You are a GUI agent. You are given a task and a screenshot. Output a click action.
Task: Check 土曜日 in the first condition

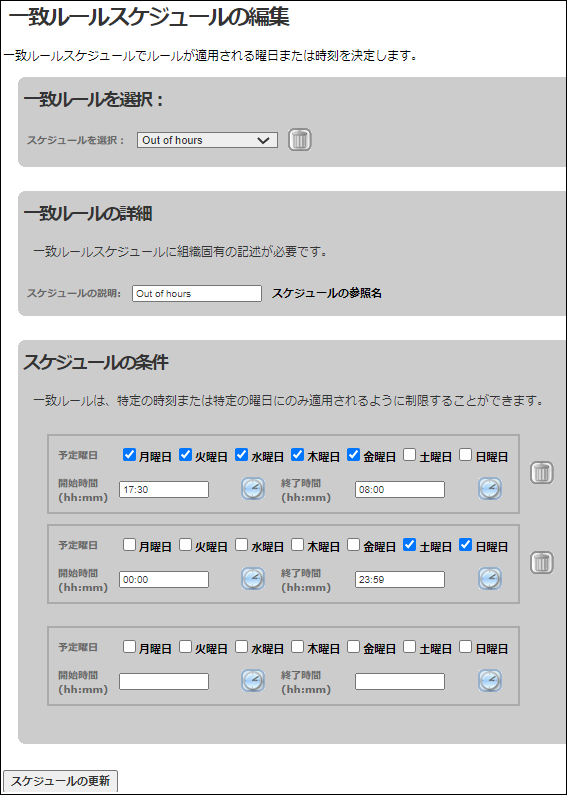click(410, 455)
